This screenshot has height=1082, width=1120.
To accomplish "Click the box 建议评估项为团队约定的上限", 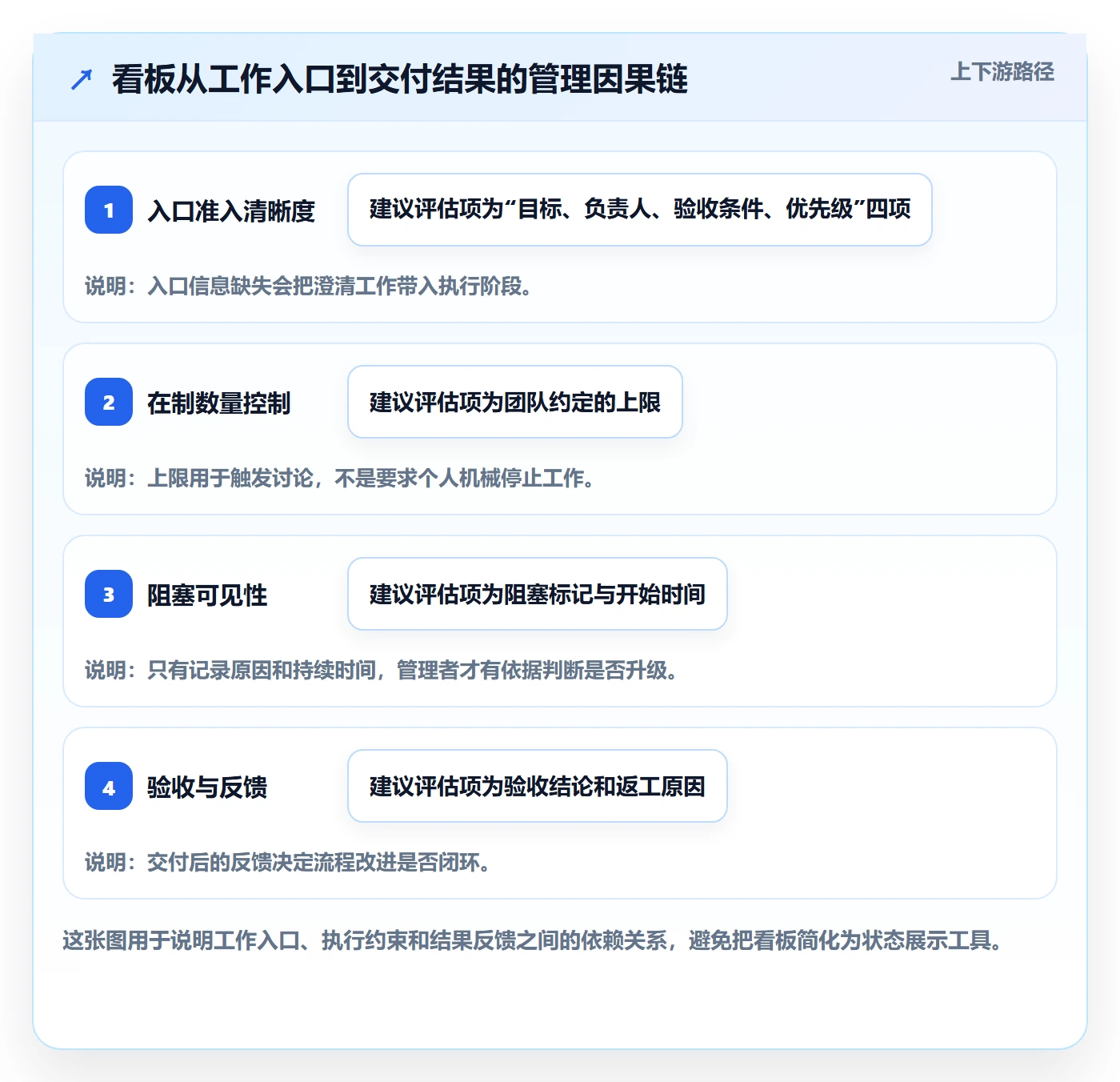I will click(x=515, y=402).
